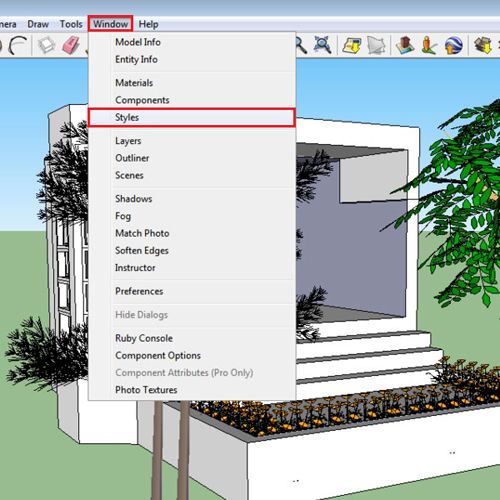Click the Make Component box icon

(46, 45)
